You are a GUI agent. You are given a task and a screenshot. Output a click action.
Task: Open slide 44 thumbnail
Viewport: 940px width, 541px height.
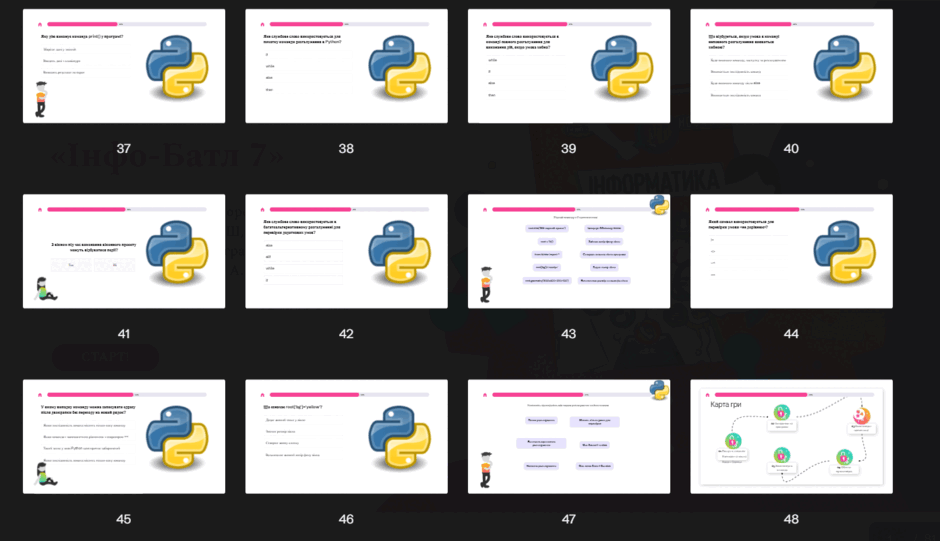(791, 251)
